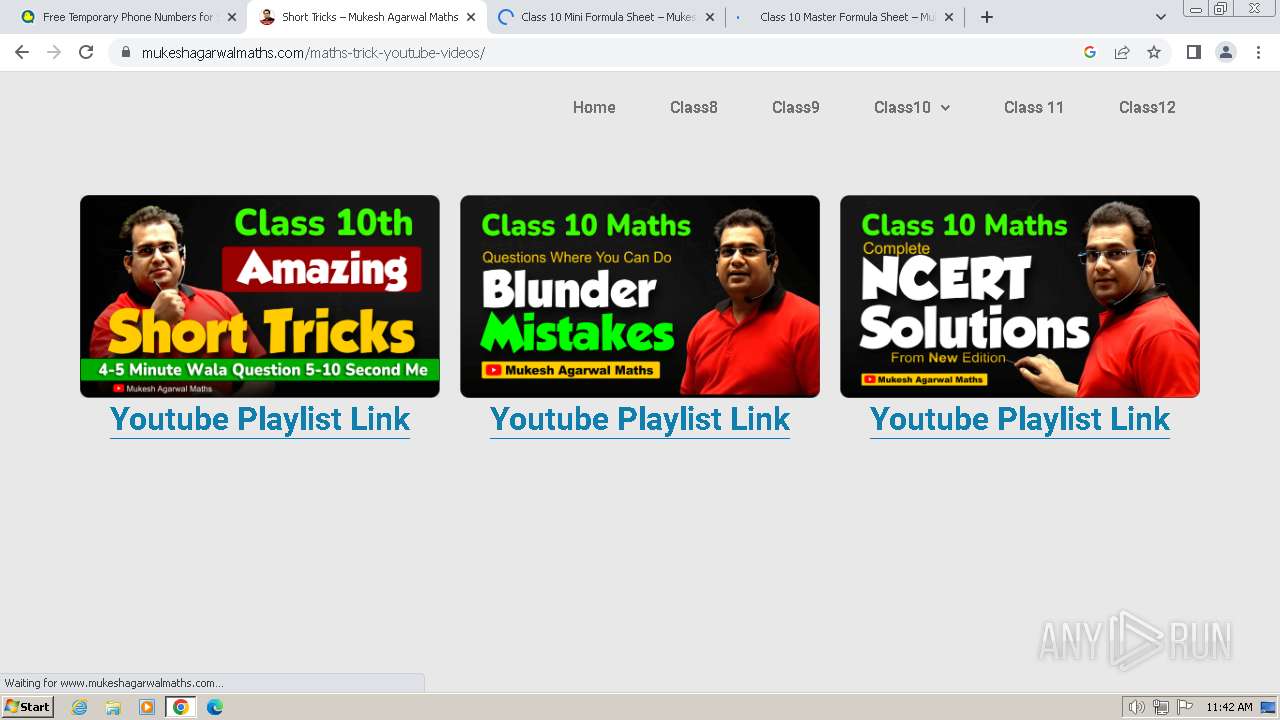Reload the current page
The height and width of the screenshot is (720, 1280).
(86, 52)
